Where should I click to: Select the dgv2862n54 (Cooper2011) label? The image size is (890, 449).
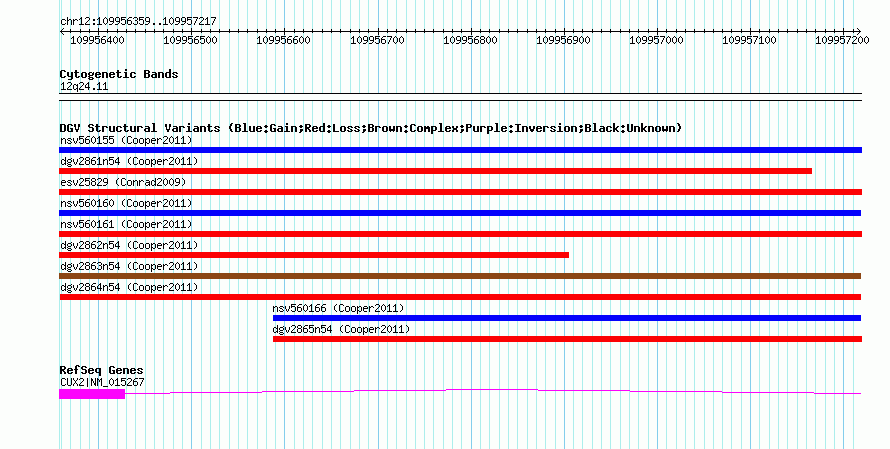[129, 245]
